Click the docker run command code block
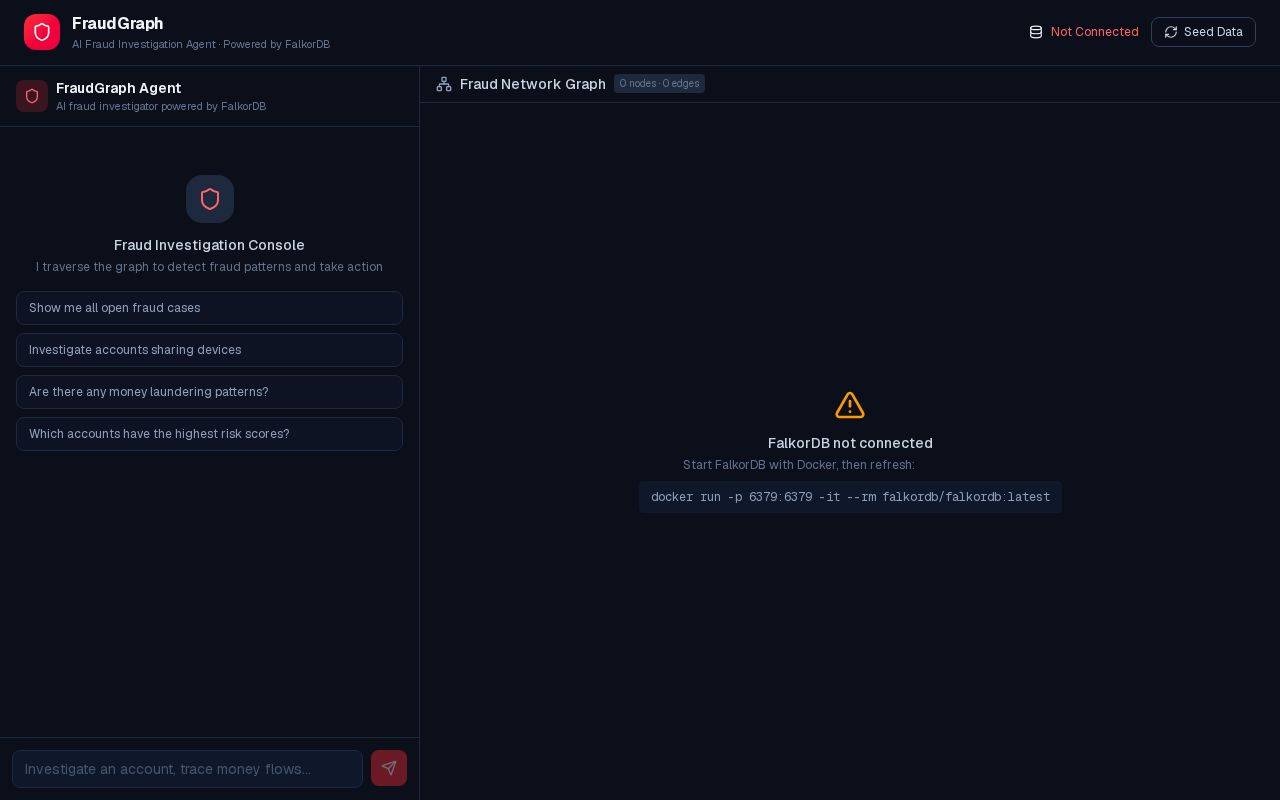The image size is (1280, 800). [850, 497]
